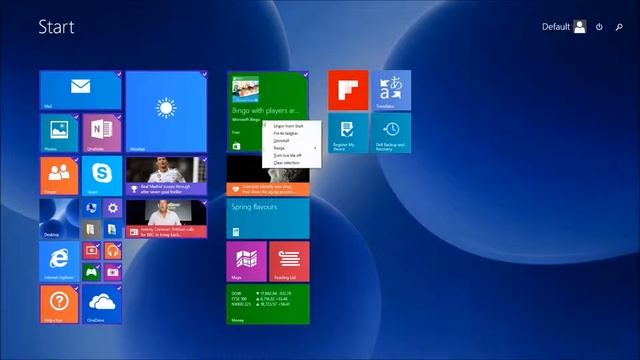Open the Flipboard red tile
The height and width of the screenshot is (360, 640).
348,90
